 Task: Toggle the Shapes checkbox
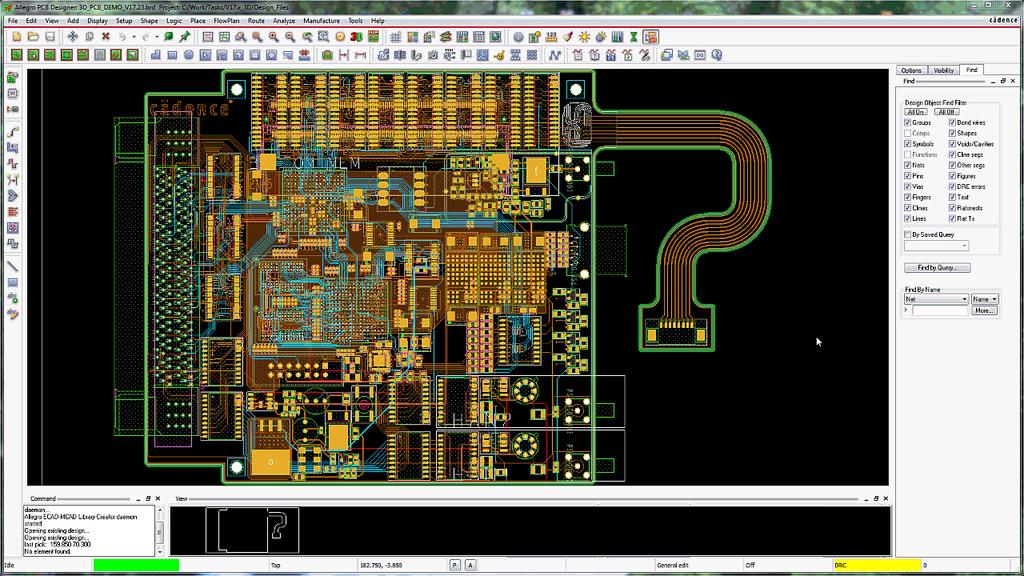click(952, 133)
